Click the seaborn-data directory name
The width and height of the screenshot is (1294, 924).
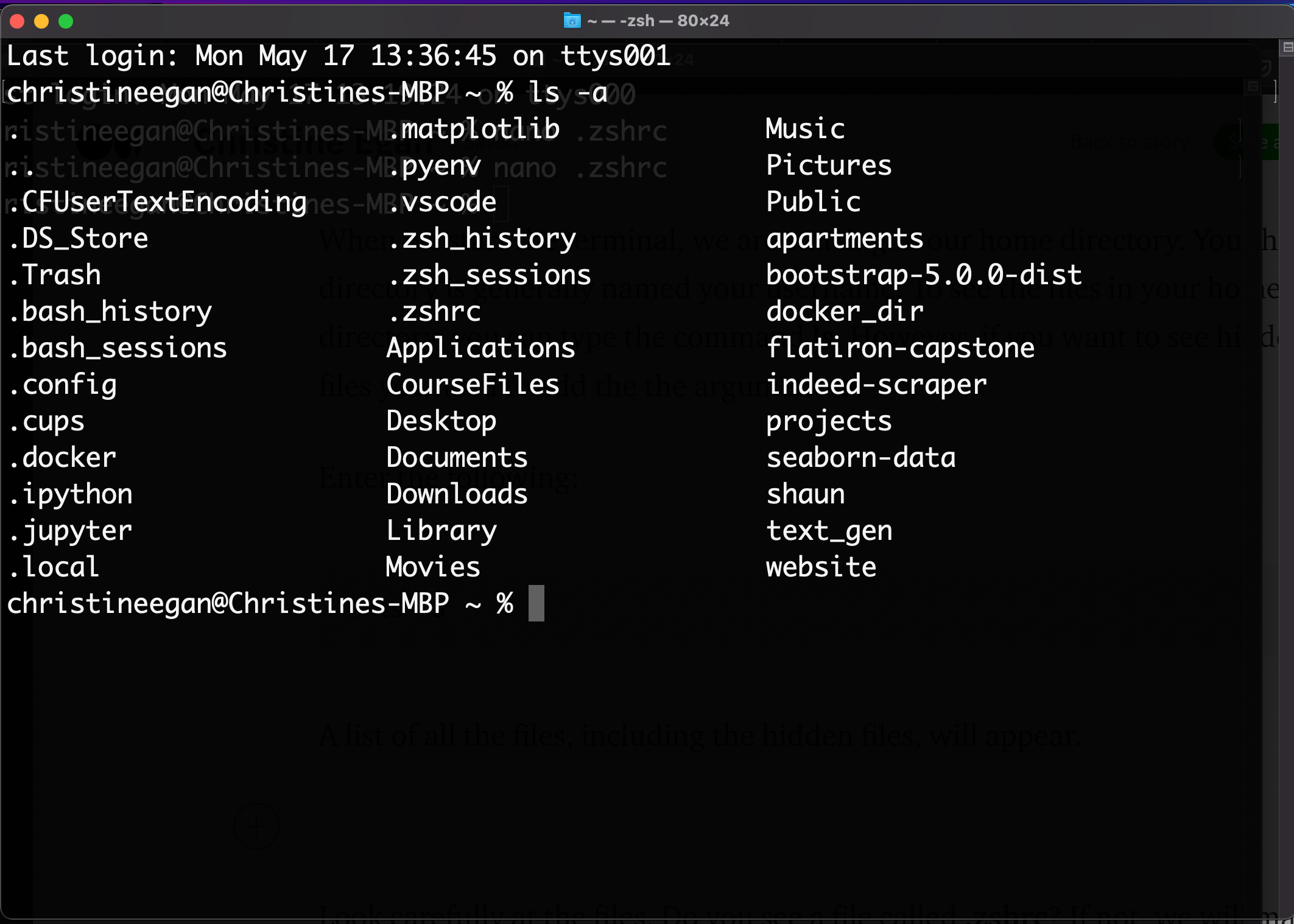(860, 458)
